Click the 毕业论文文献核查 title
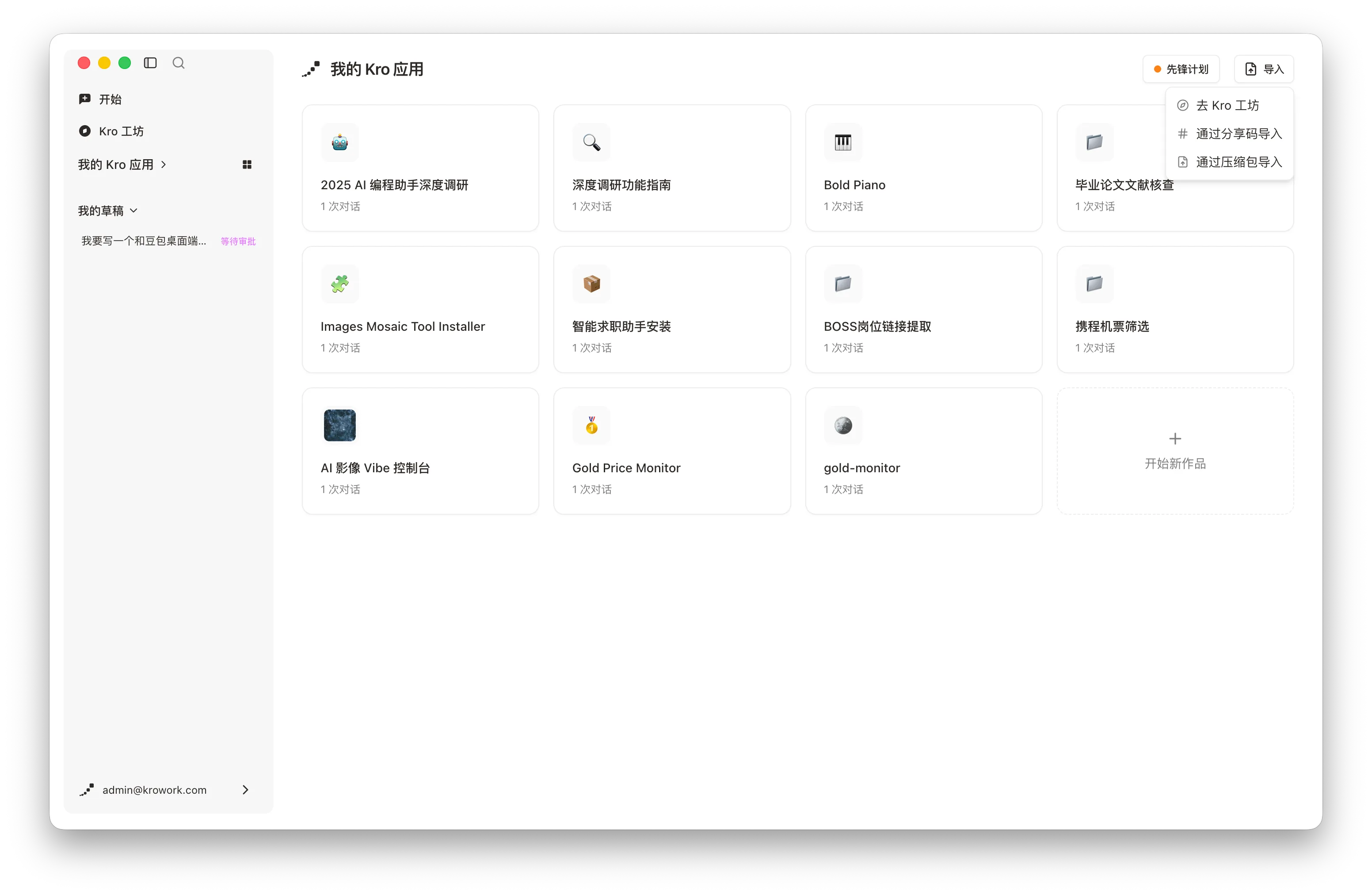The image size is (1372, 895). click(x=1124, y=185)
